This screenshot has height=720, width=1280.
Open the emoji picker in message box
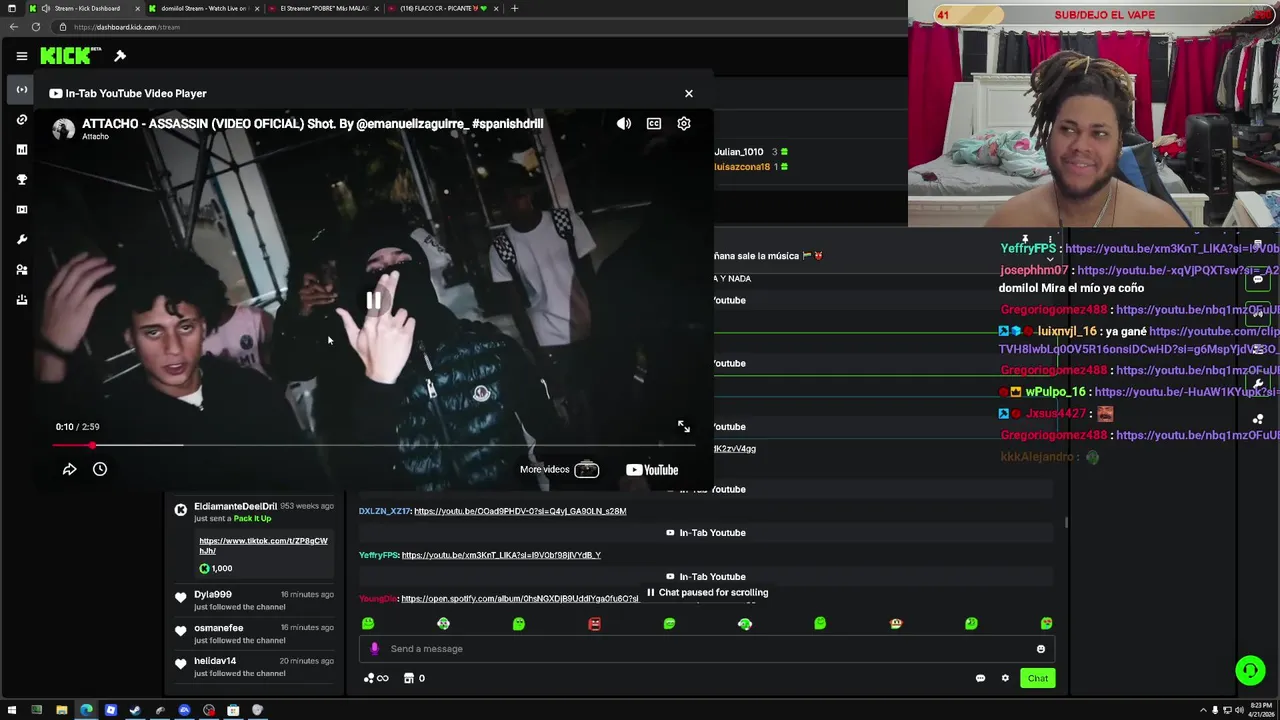click(x=1041, y=649)
